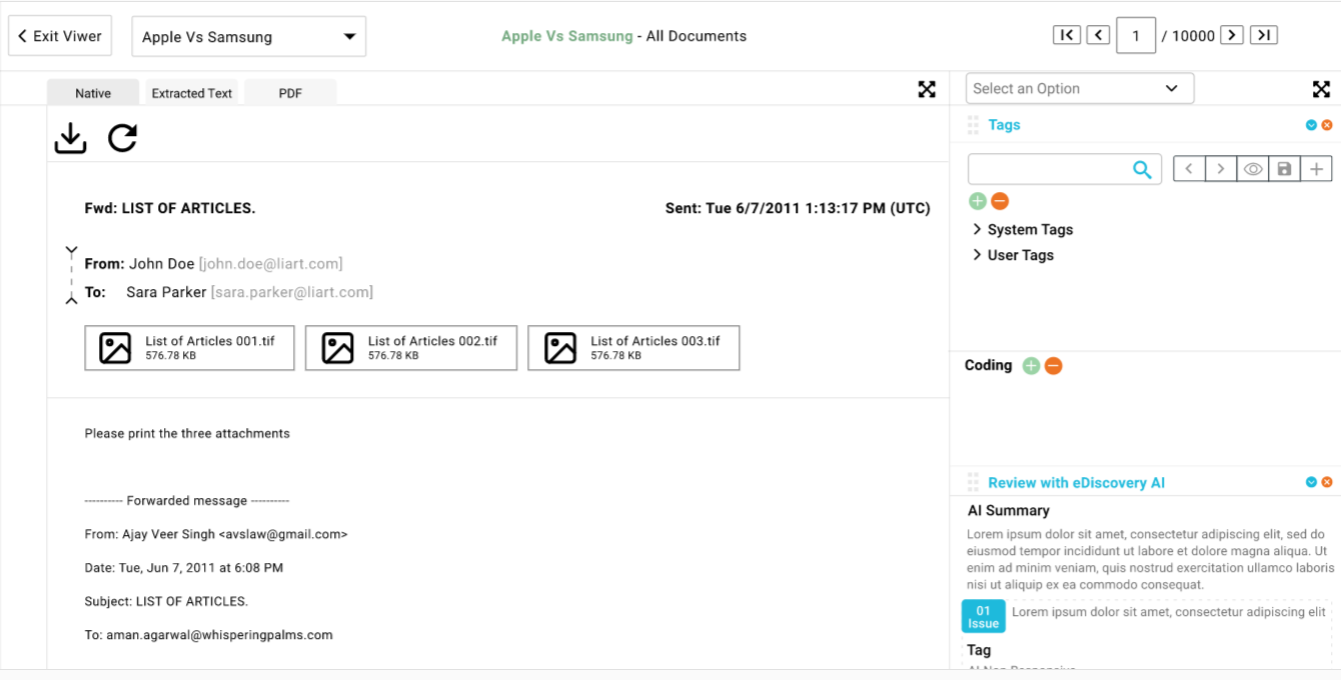Click the refresh document icon
The height and width of the screenshot is (680, 1341).
tap(122, 138)
